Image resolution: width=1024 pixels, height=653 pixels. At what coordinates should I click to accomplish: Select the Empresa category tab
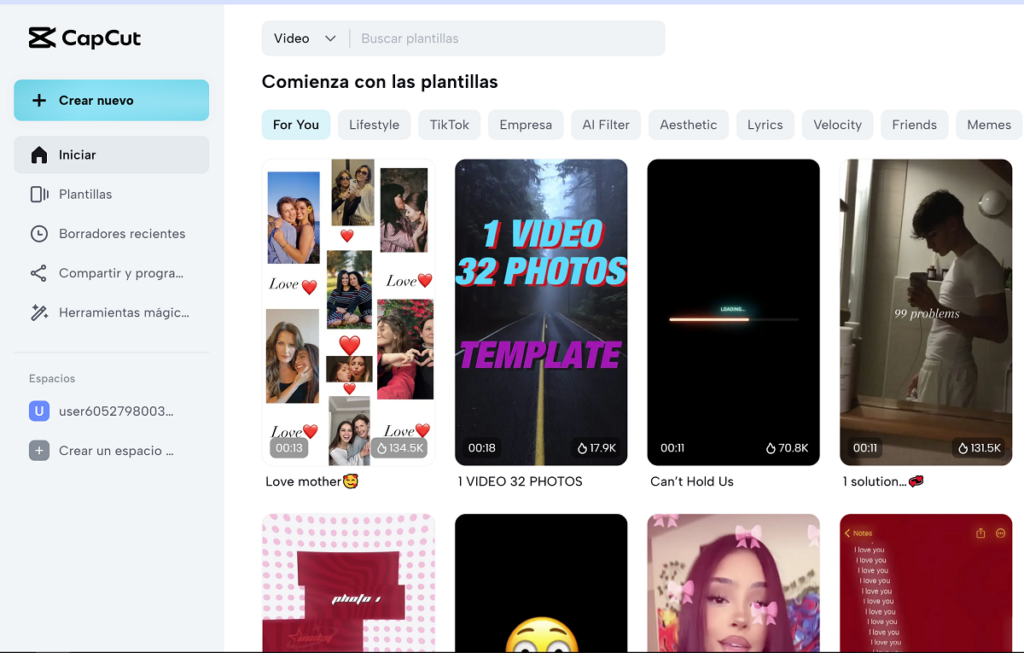(x=526, y=125)
